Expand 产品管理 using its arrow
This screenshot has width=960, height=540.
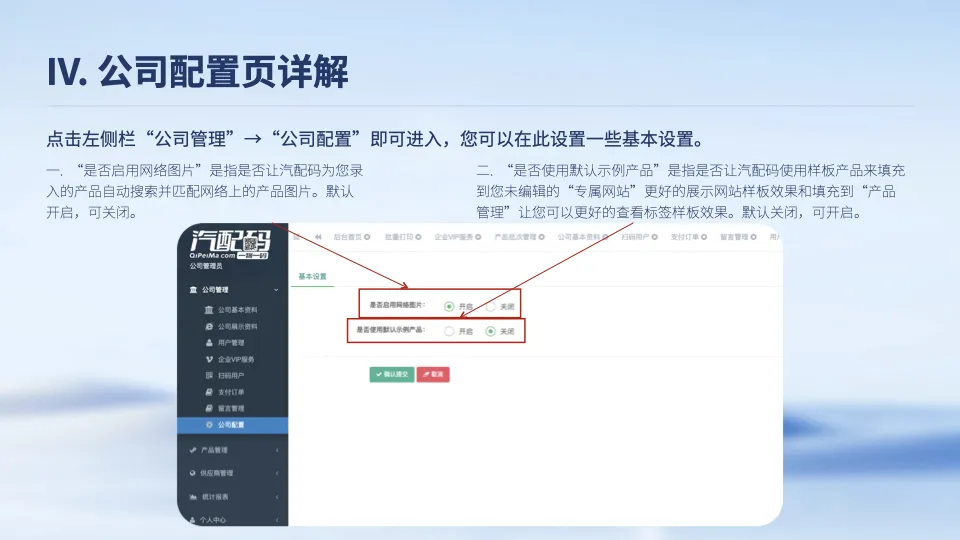click(277, 450)
